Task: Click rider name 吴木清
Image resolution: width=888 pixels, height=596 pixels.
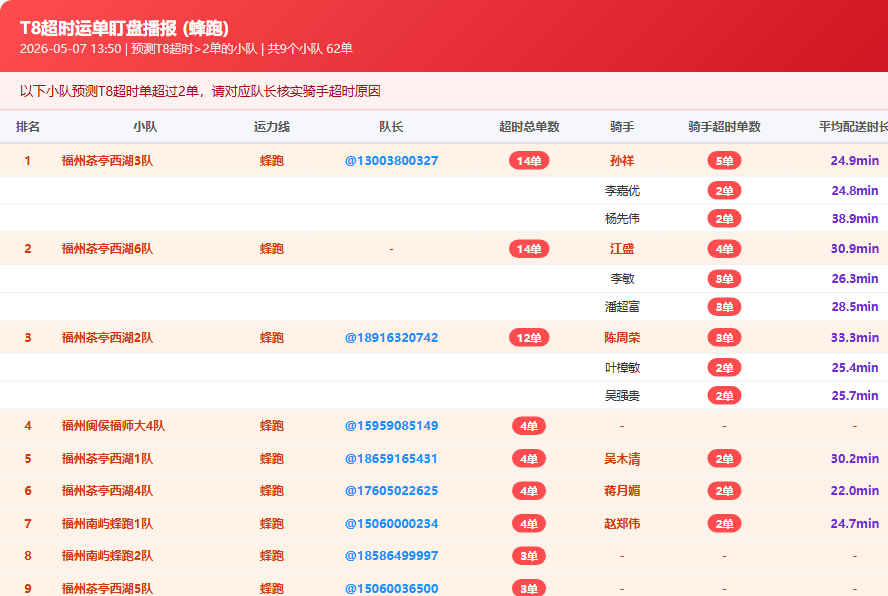Action: (622, 458)
